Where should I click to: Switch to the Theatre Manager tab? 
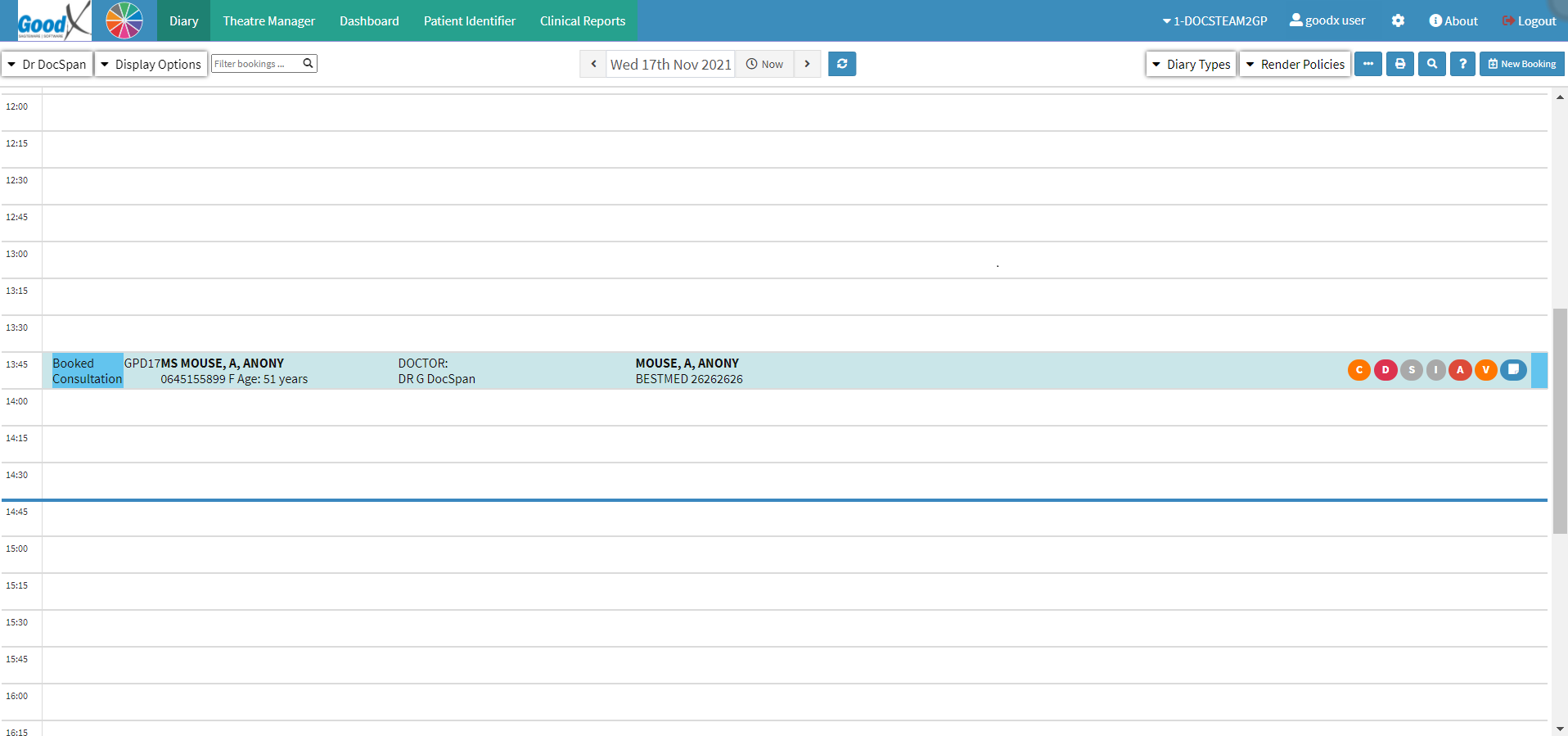[268, 21]
